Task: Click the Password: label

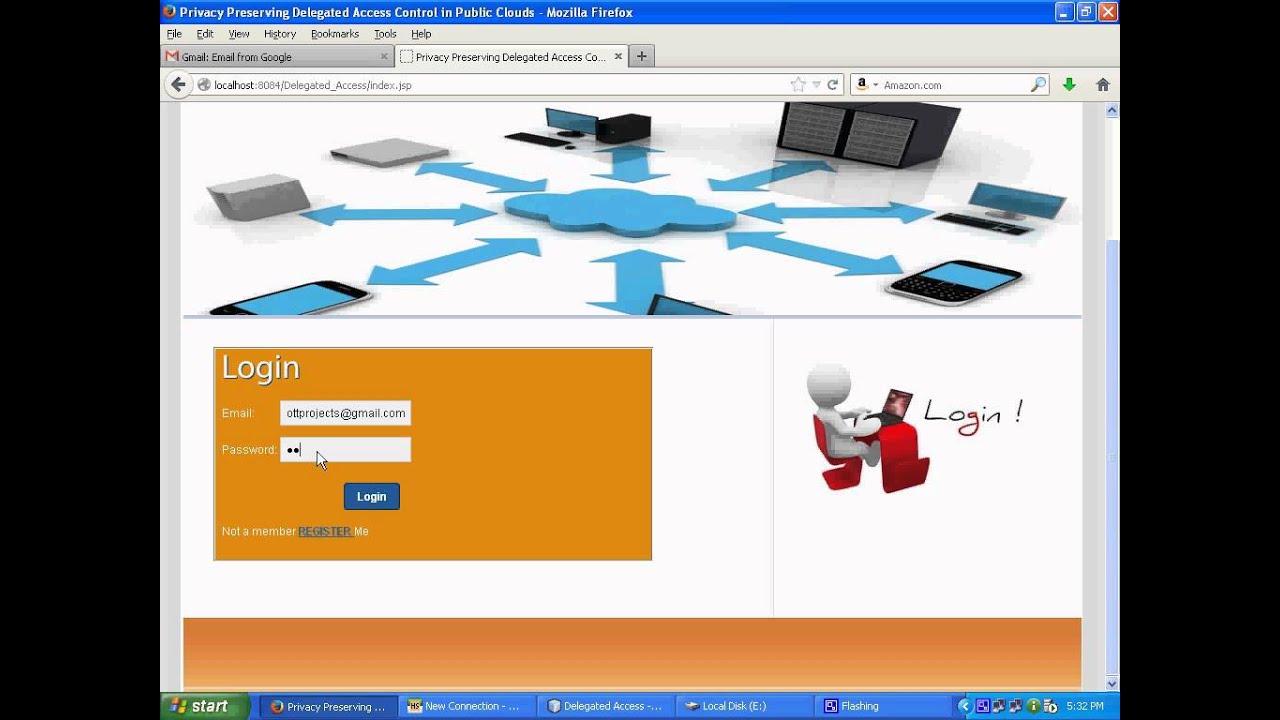Action: [x=249, y=450]
